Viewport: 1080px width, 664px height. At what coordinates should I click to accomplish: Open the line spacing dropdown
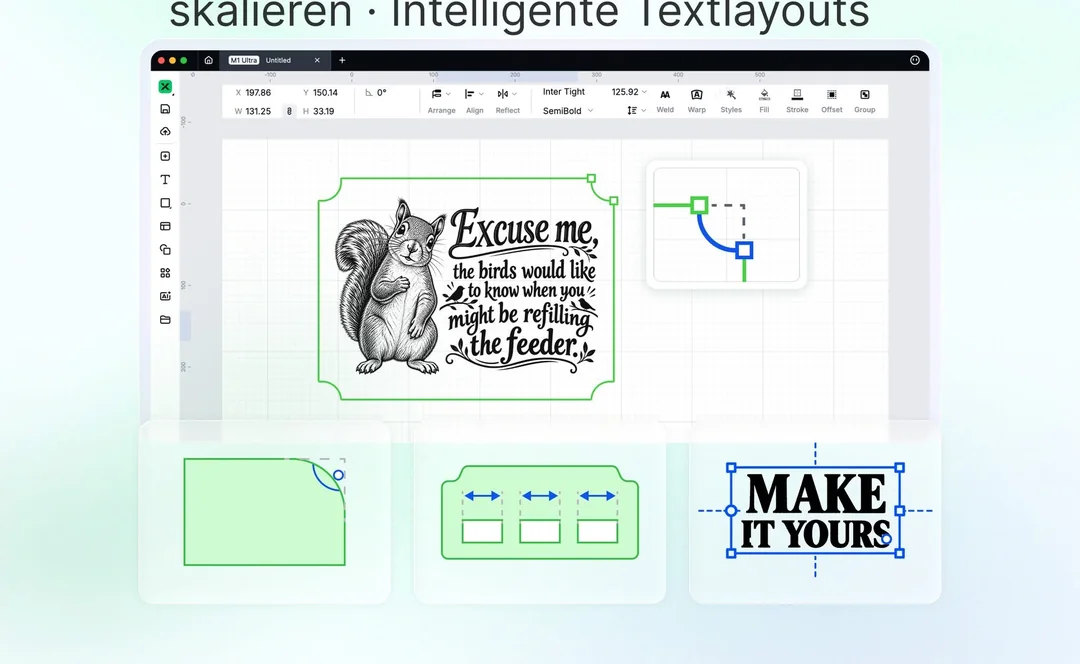[636, 110]
